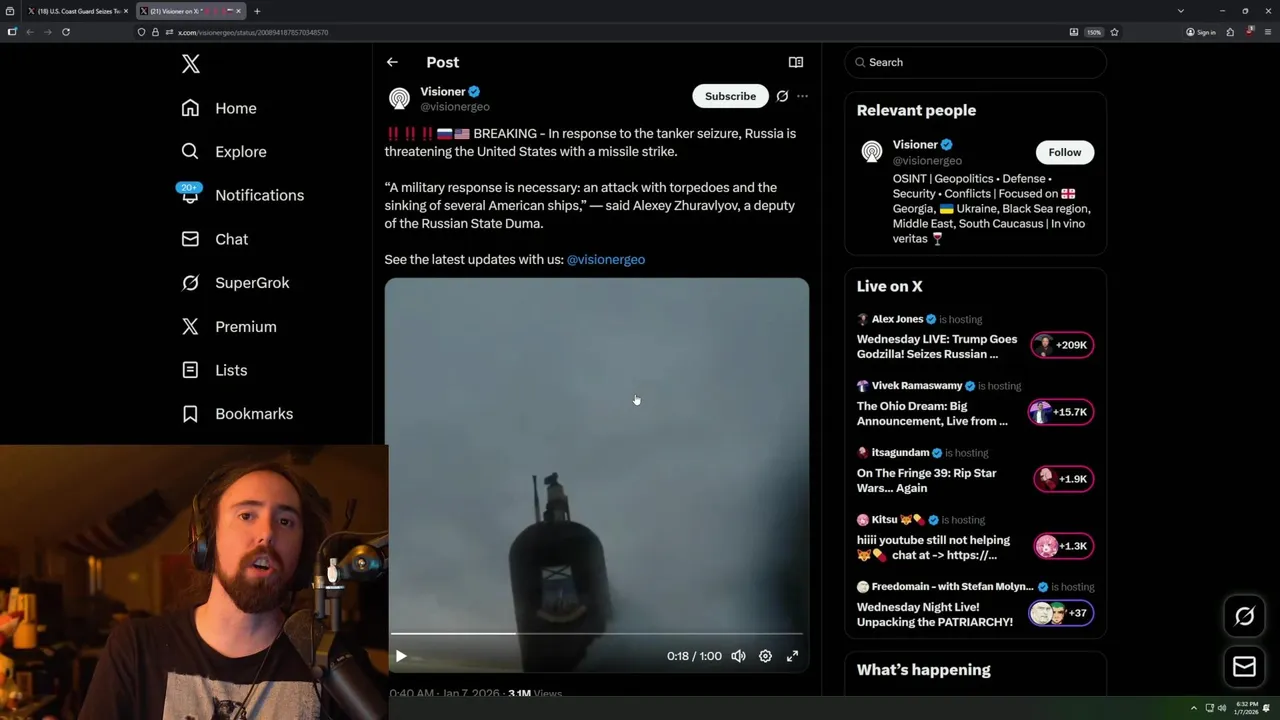Open the list all tabs dropdown arrow
The height and width of the screenshot is (720, 1280).
point(1181,11)
